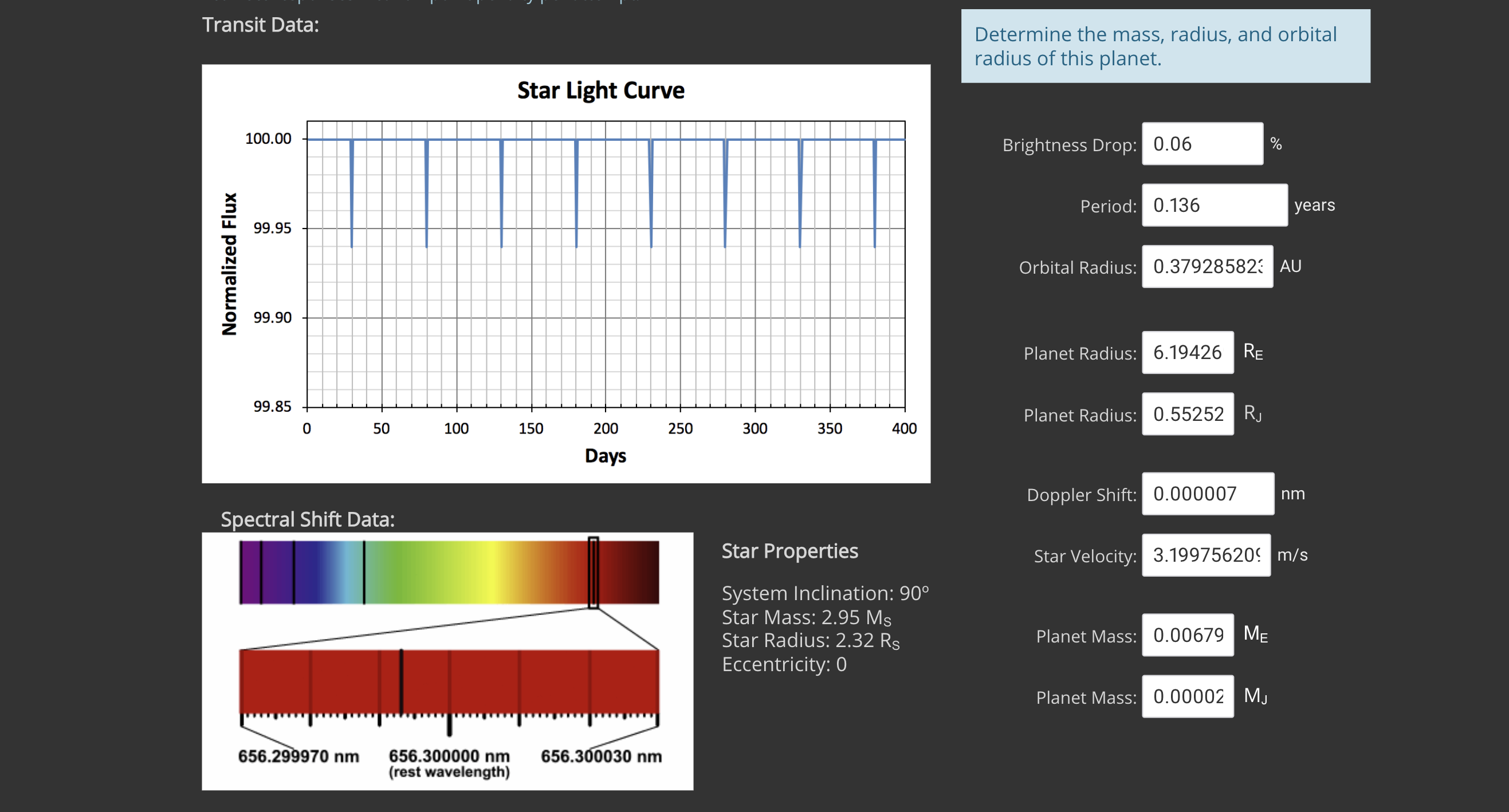Click the 656.299970 nm scale label
The image size is (1509, 812).
[298, 756]
